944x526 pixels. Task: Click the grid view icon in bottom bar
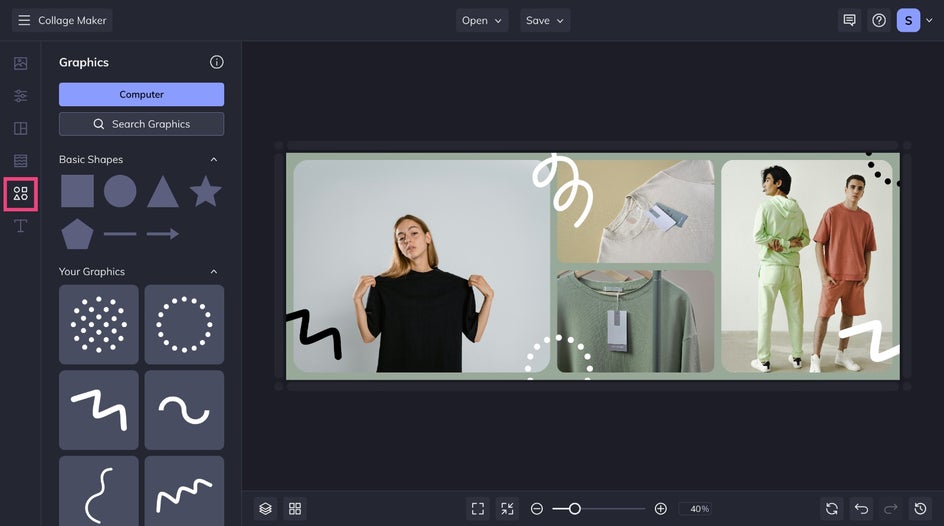(x=295, y=509)
